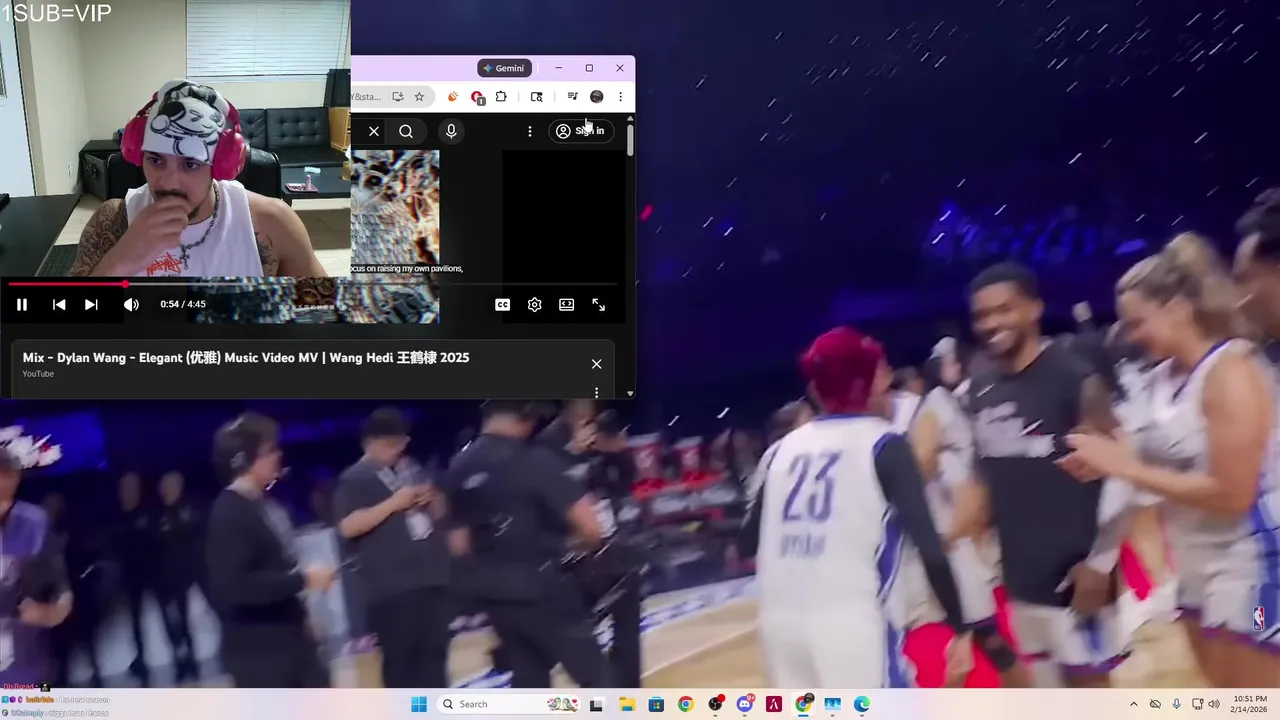Open the player settings gear
This screenshot has height=720, width=1280.
535,305
